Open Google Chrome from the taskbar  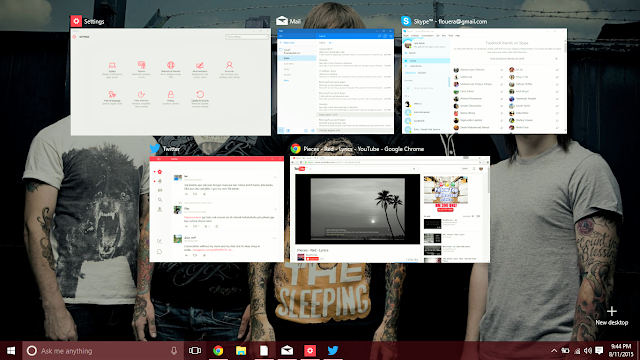pyautogui.click(x=218, y=351)
